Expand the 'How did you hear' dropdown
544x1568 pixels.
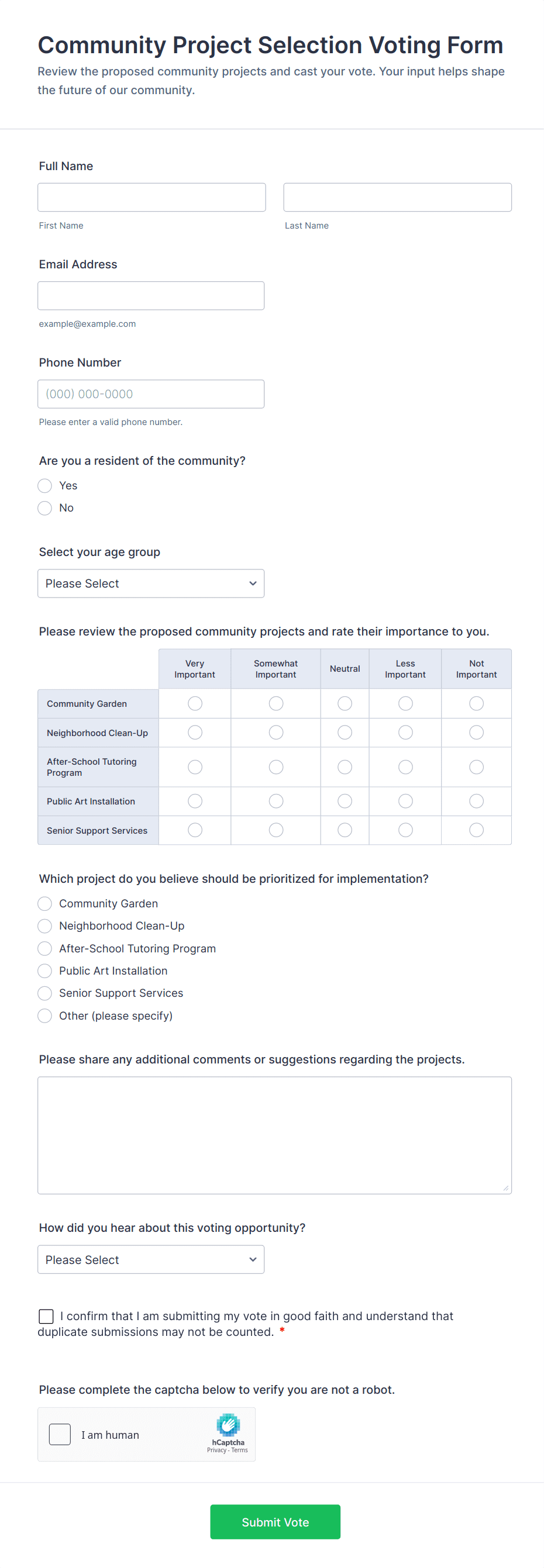151,1259
